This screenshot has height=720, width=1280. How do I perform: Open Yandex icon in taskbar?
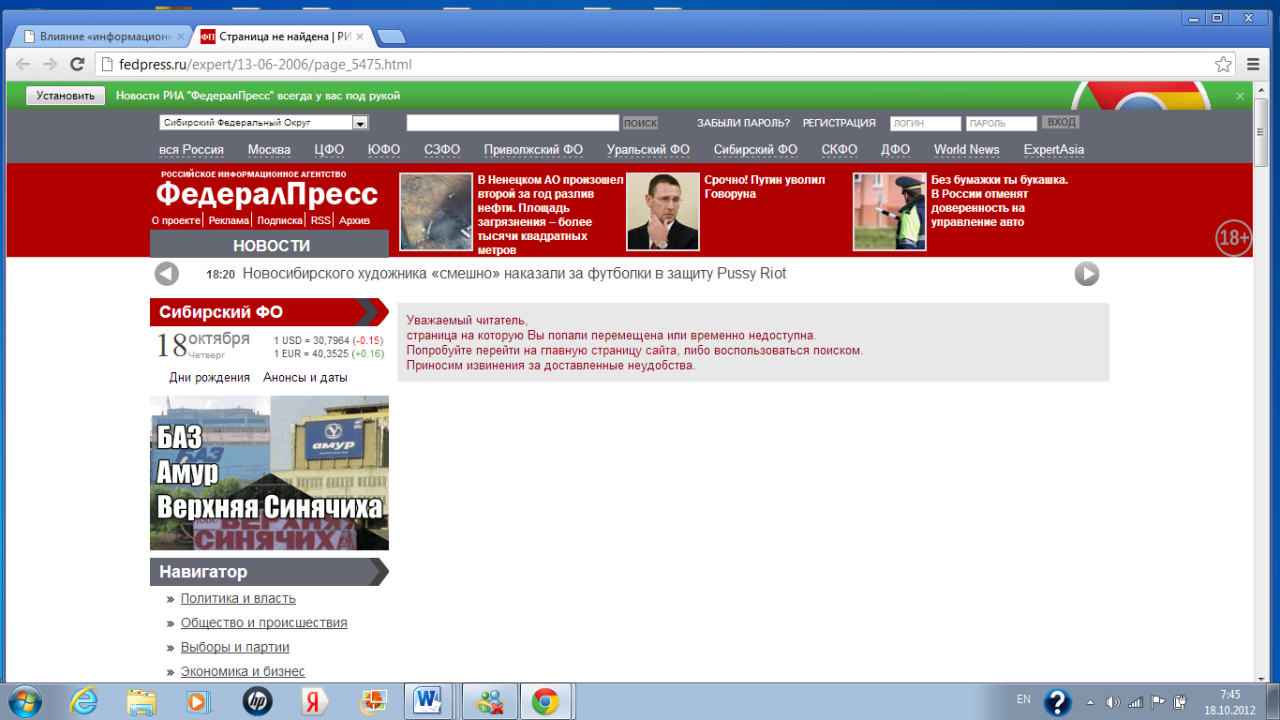pyautogui.click(x=314, y=701)
